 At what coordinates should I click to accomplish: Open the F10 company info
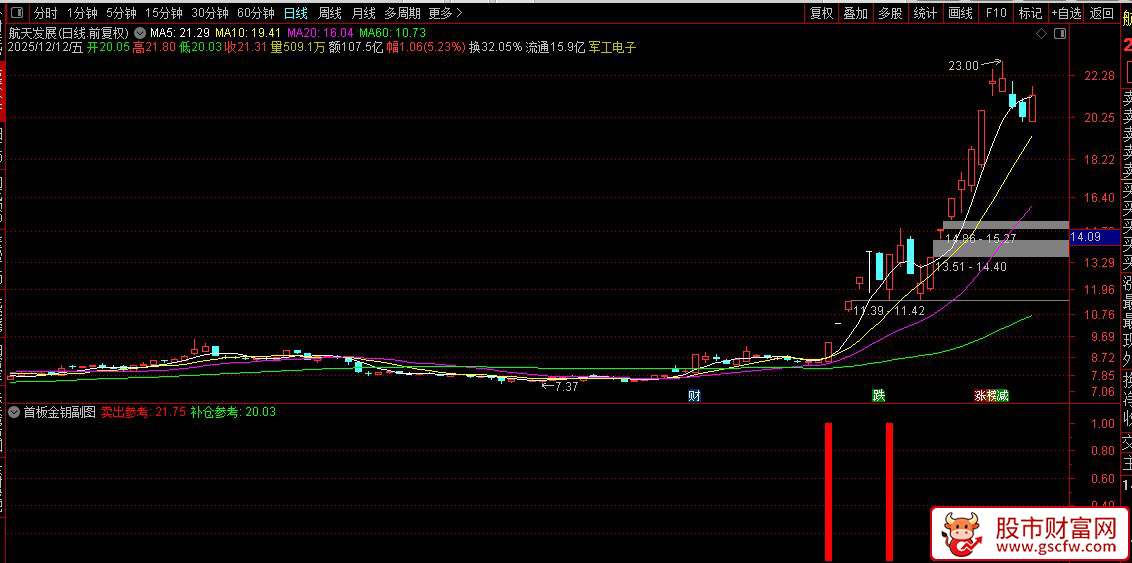point(996,13)
